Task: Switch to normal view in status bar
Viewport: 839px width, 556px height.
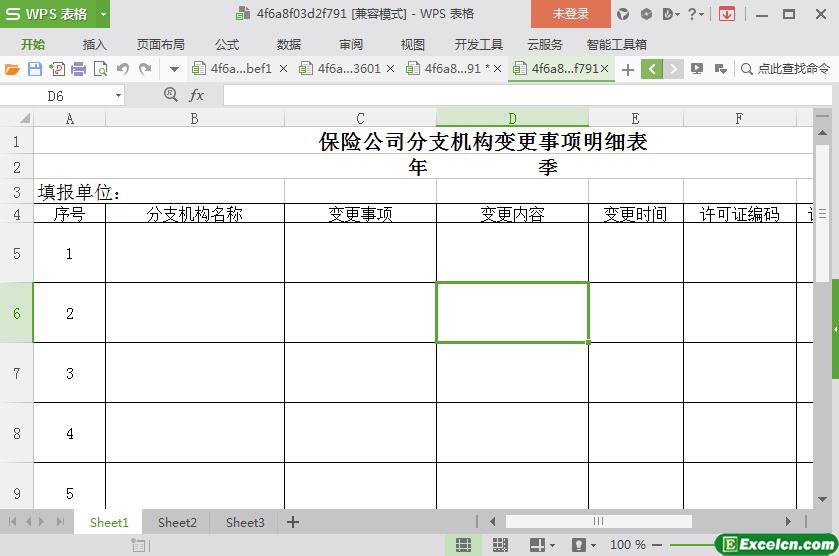Action: click(463, 545)
